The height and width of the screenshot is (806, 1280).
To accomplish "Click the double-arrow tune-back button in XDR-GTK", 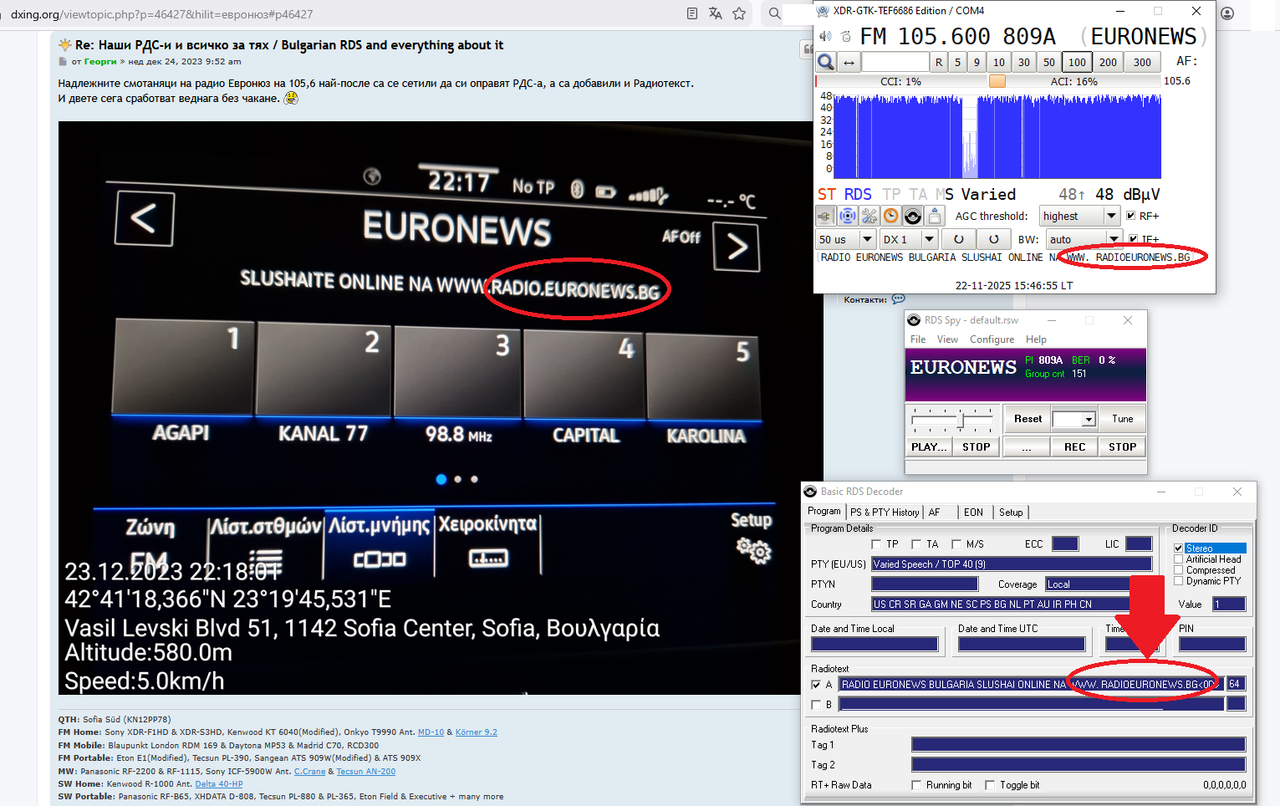I will 848,62.
